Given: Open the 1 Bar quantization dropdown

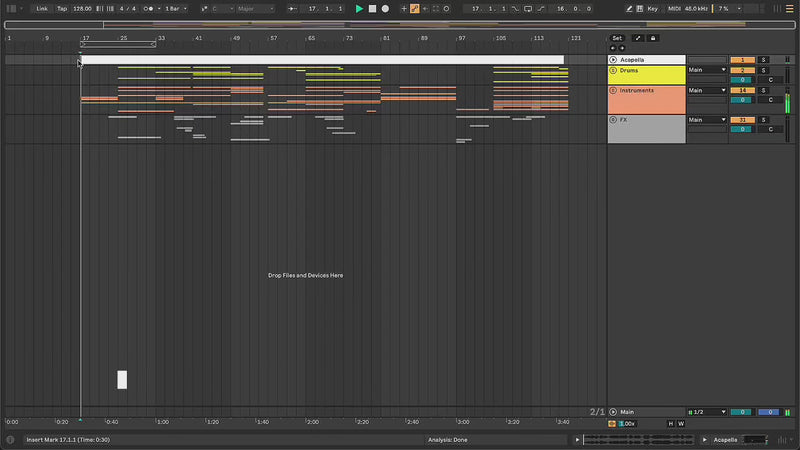Looking at the screenshot, I should coord(175,8).
